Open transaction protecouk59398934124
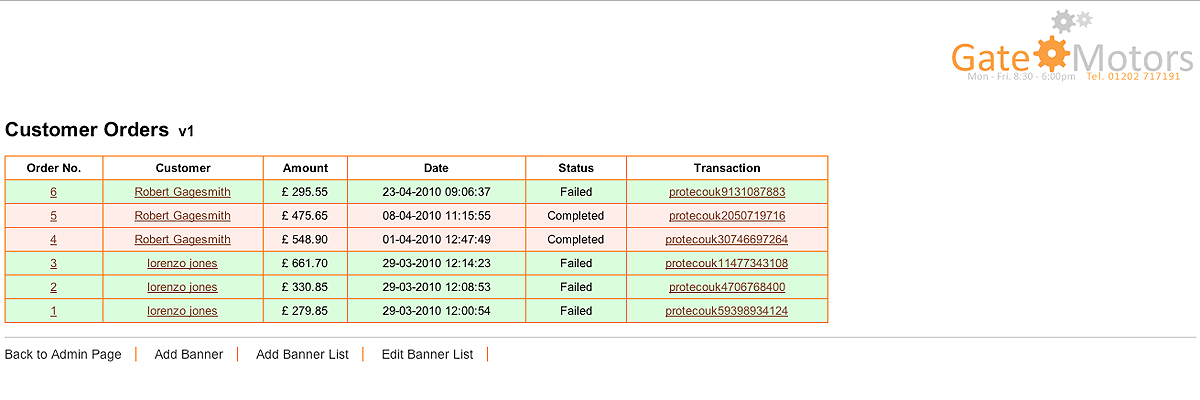 tap(727, 312)
